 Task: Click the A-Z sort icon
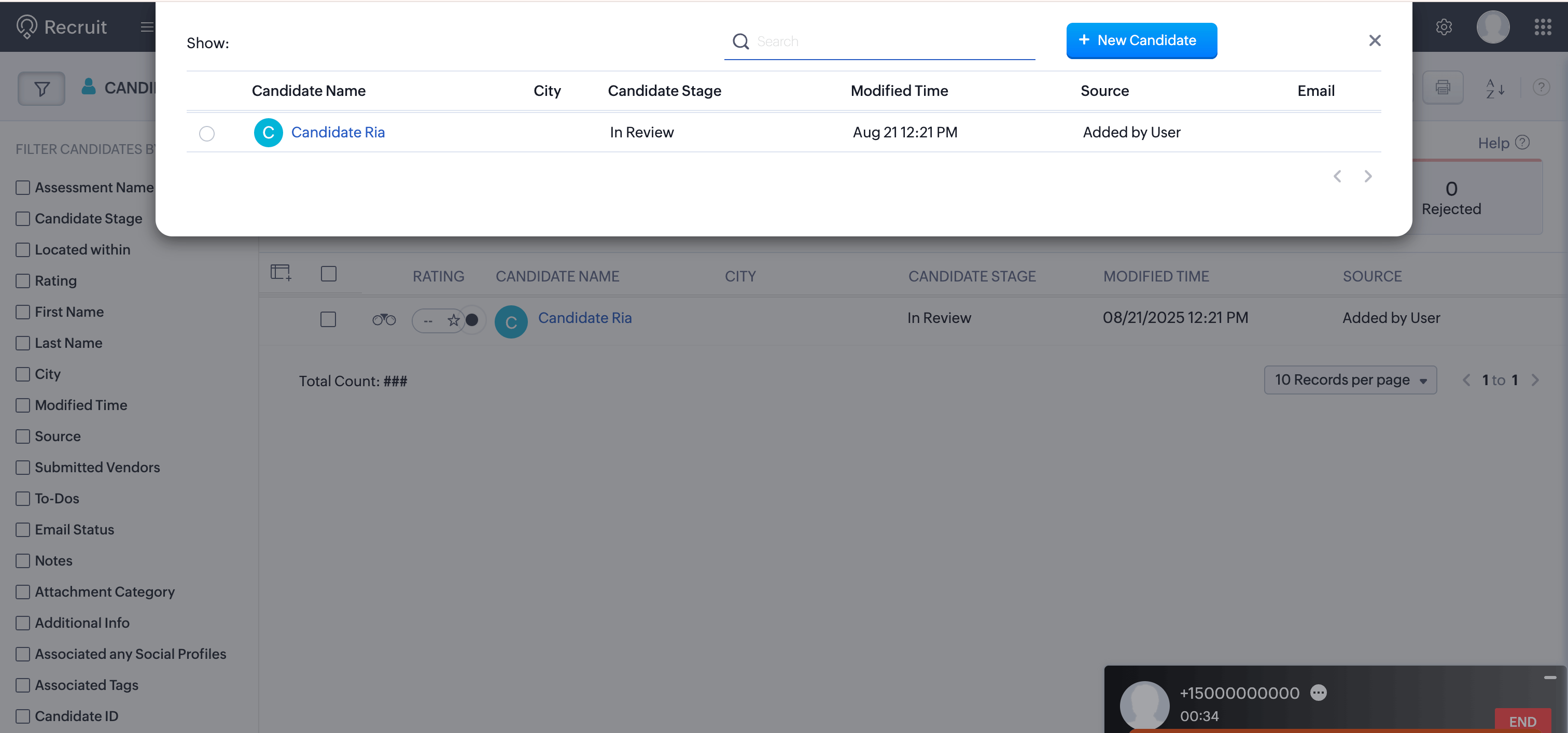(x=1494, y=88)
